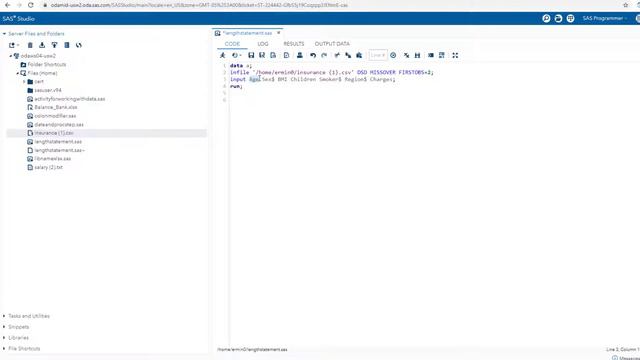The width and height of the screenshot is (640, 360).
Task: Bookmark the page with the star icon
Action: 626,5
